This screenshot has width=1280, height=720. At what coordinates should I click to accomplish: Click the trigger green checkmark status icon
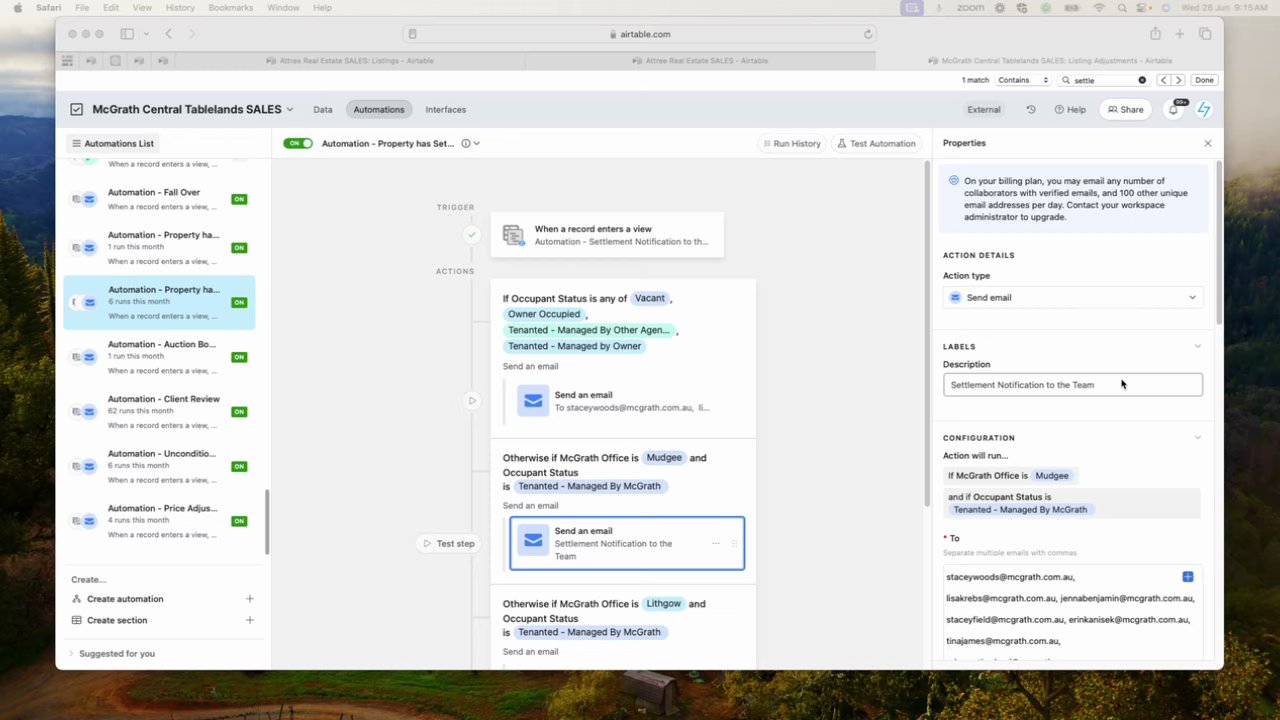tap(472, 235)
